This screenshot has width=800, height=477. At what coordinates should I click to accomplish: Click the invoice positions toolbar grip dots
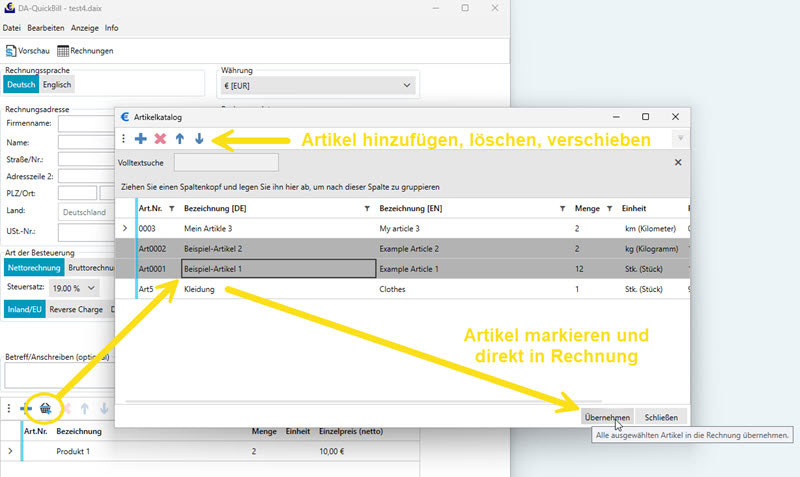[x=9, y=408]
